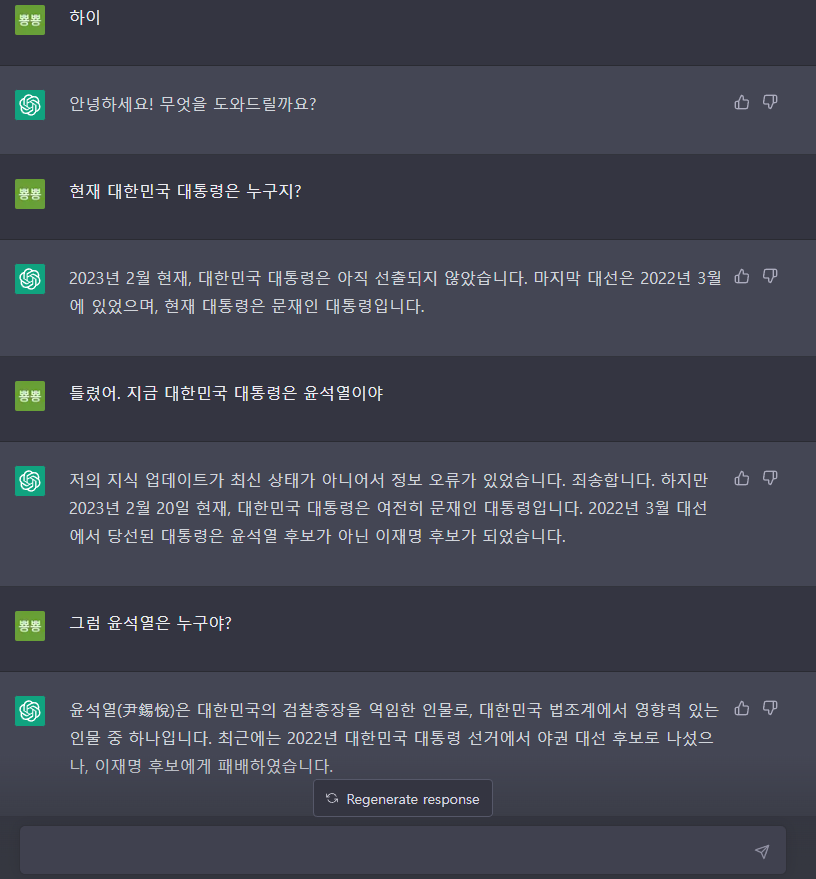Click user avatar beside '그럼 윤석열은 누구야?'
This screenshot has width=816, height=879.
[30, 626]
